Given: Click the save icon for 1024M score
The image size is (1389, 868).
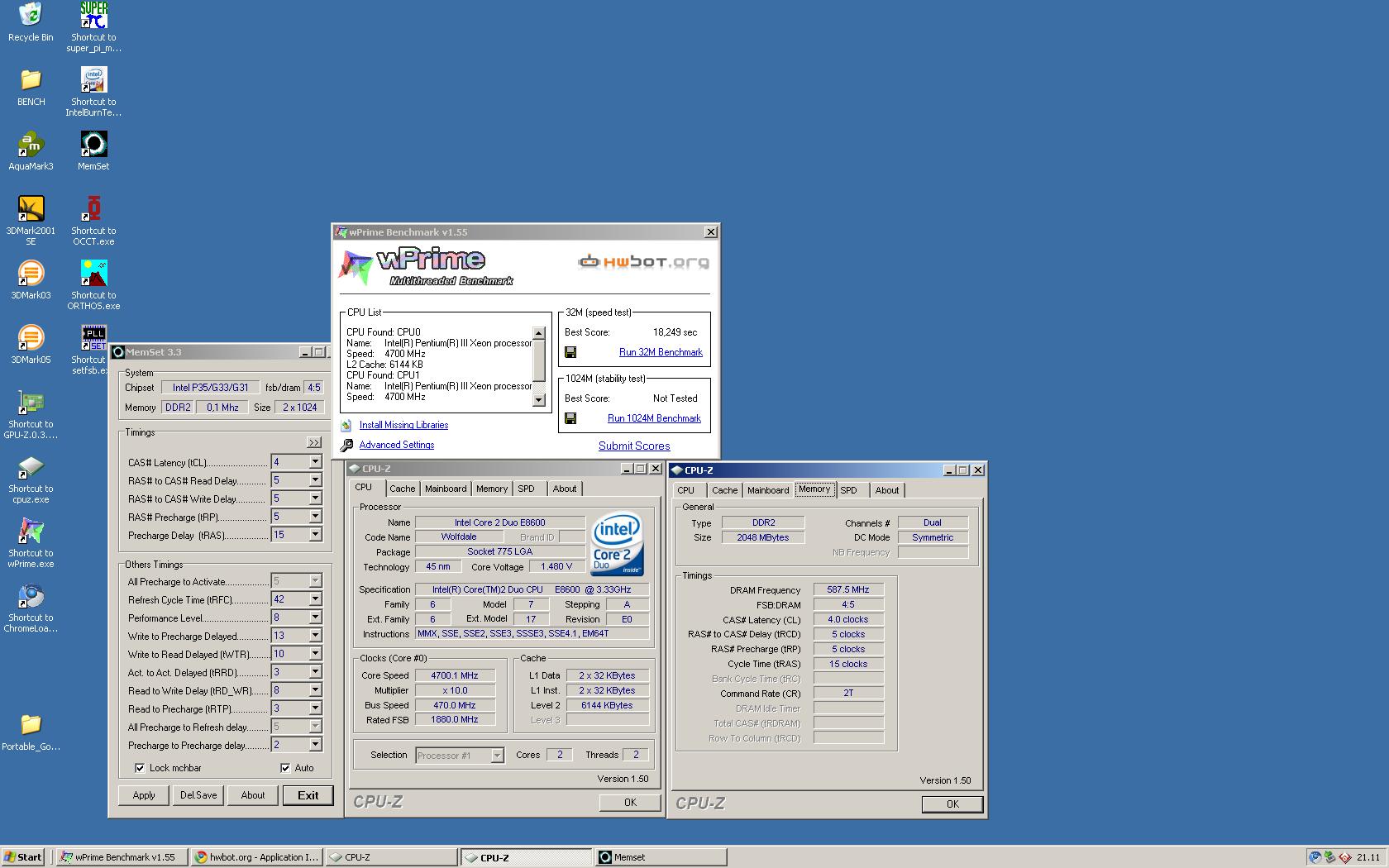Looking at the screenshot, I should 570,418.
